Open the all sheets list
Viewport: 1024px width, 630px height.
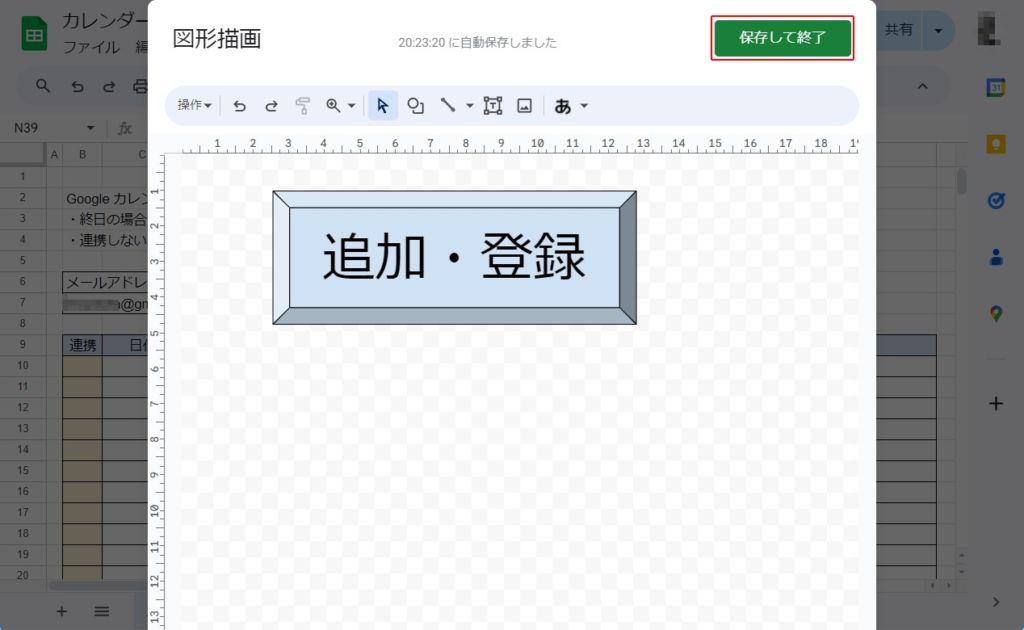tap(102, 610)
